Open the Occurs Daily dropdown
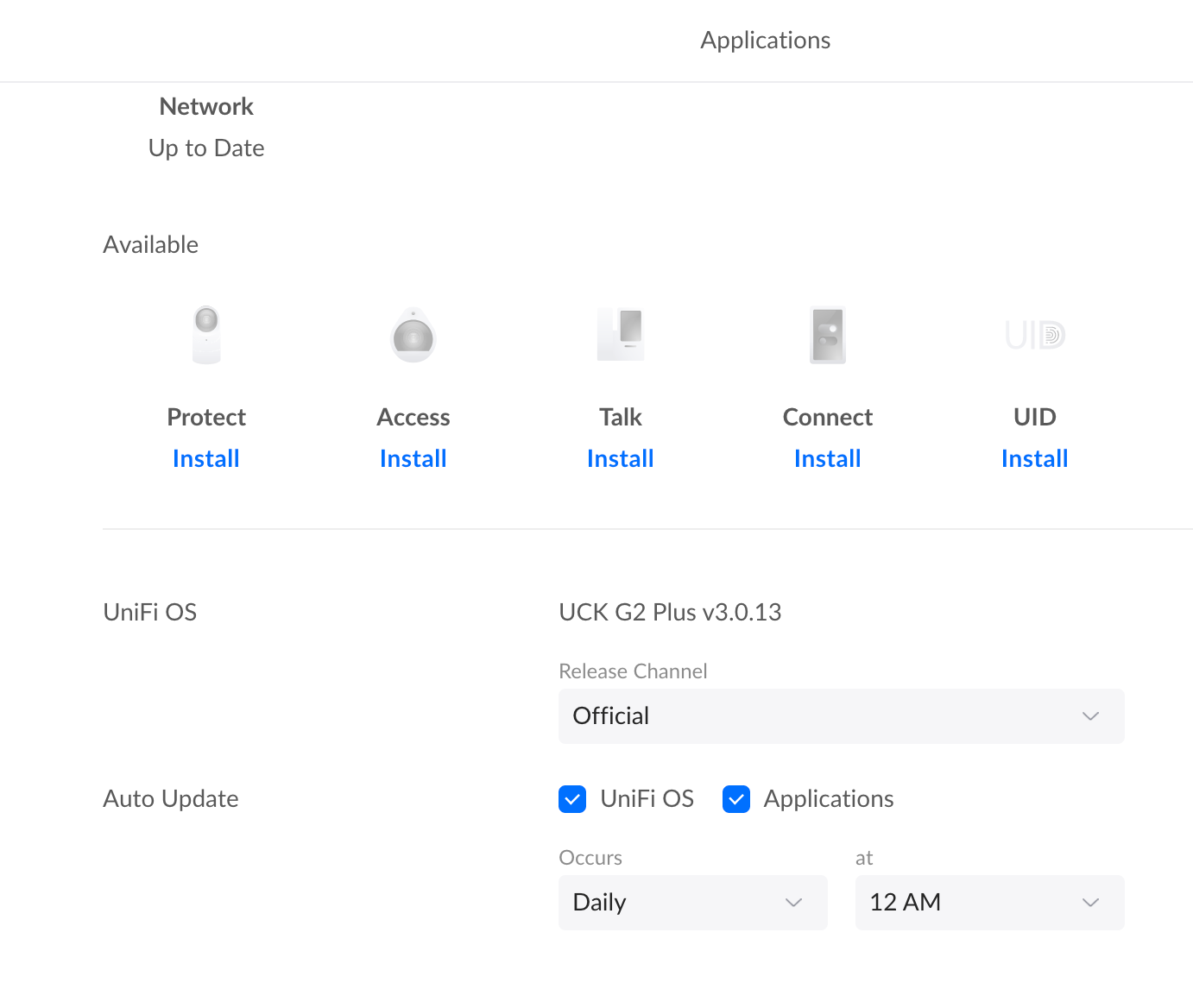1193x1008 pixels. [x=693, y=903]
